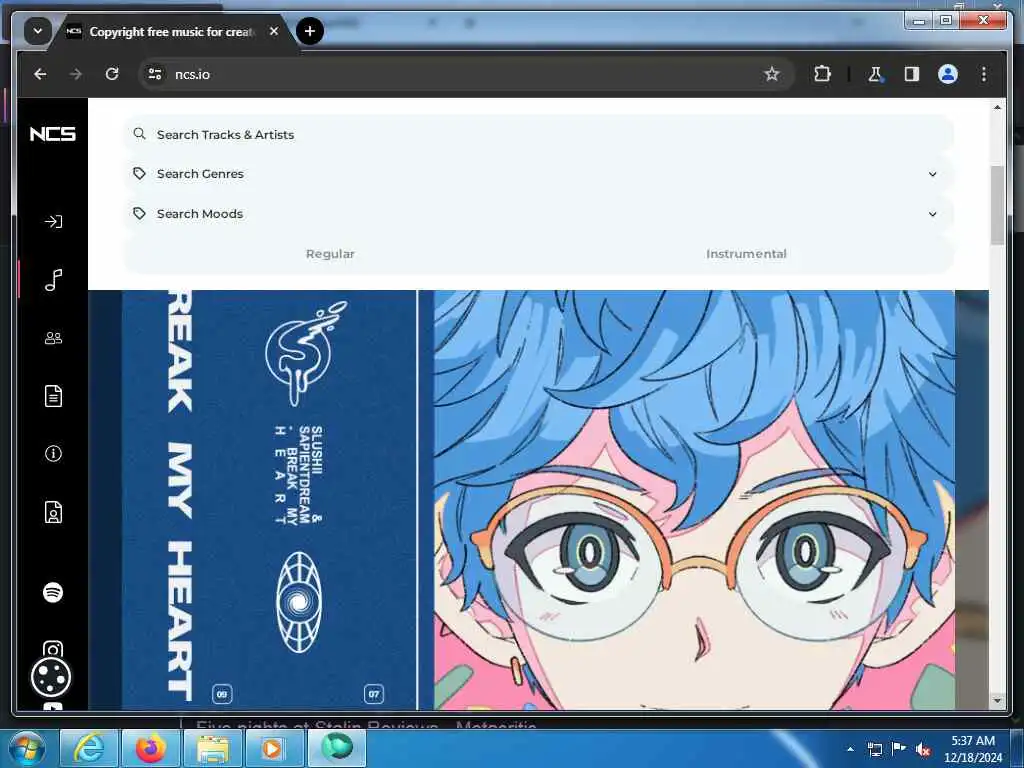Toggle the browser side panel icon
Viewport: 1024px width, 768px height.
(x=912, y=74)
